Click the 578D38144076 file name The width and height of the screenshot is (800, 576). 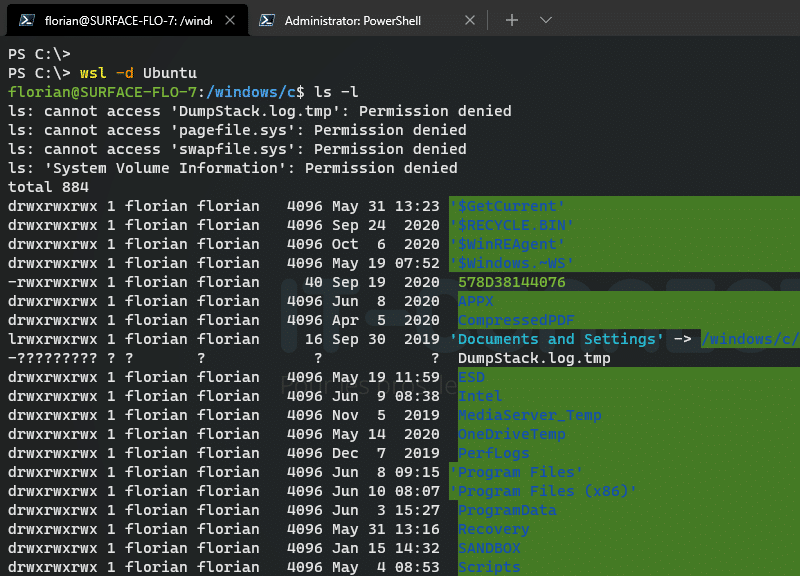click(511, 282)
